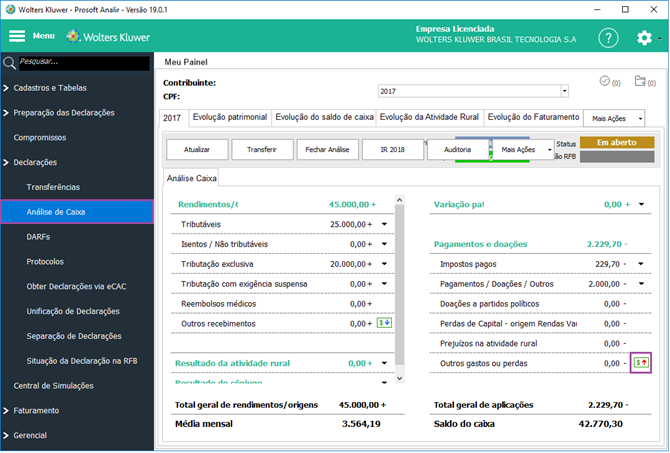Open Obter Declarações via eCAC
Image resolution: width=670 pixels, height=453 pixels.
point(76,286)
